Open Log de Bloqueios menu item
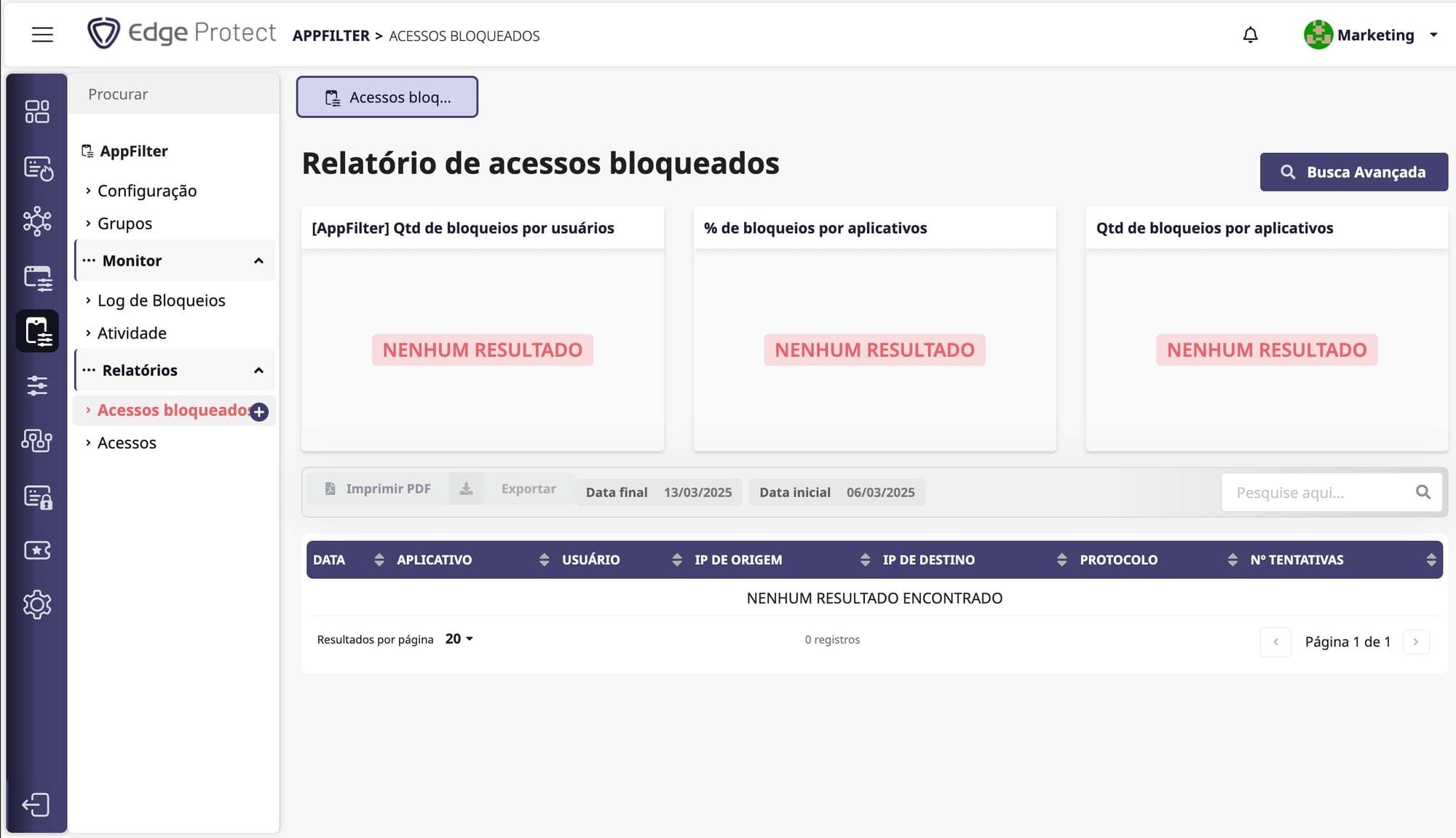1456x838 pixels. [x=161, y=301]
